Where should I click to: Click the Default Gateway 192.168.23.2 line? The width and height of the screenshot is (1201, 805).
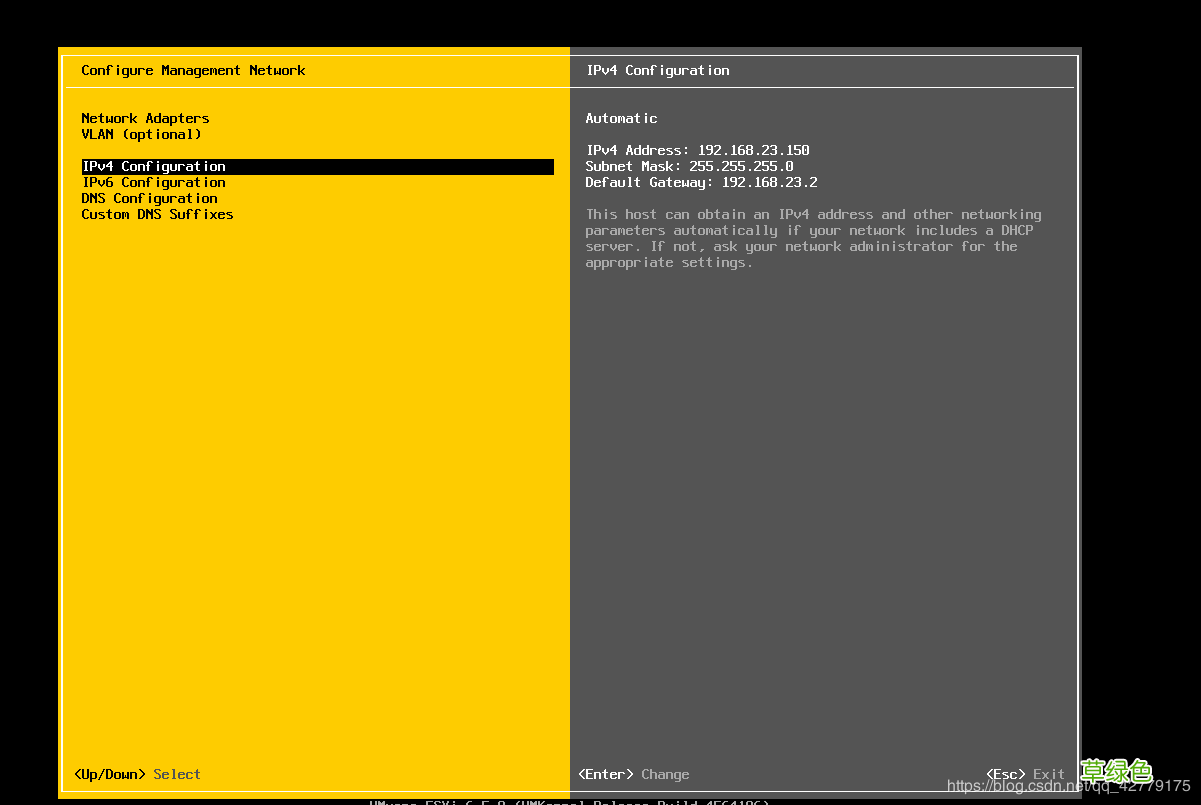coord(701,182)
